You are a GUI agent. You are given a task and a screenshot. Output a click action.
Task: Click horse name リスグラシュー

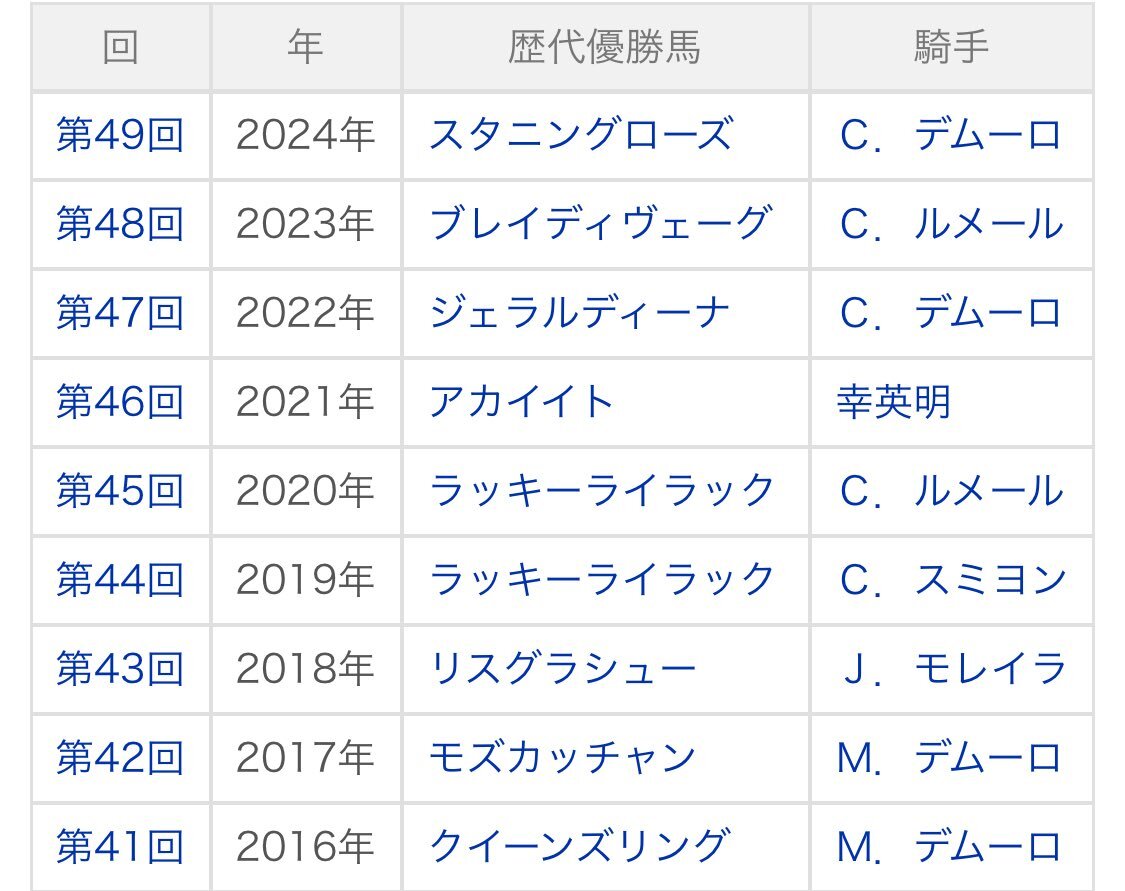point(562,669)
